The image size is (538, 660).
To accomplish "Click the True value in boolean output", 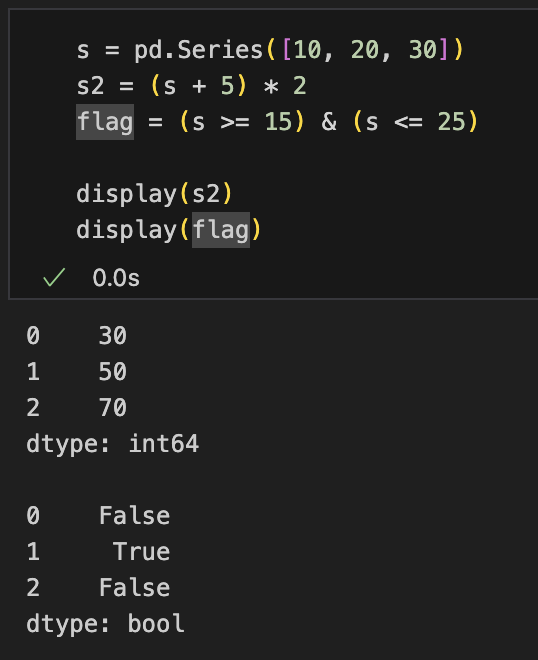I will point(141,551).
